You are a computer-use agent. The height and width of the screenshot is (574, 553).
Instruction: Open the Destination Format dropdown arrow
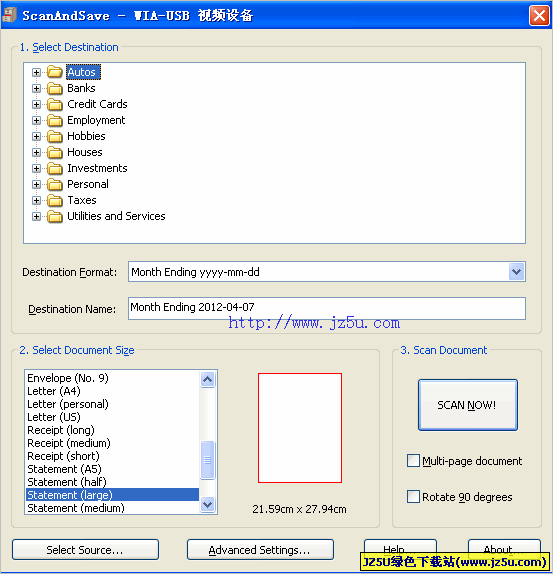[516, 272]
